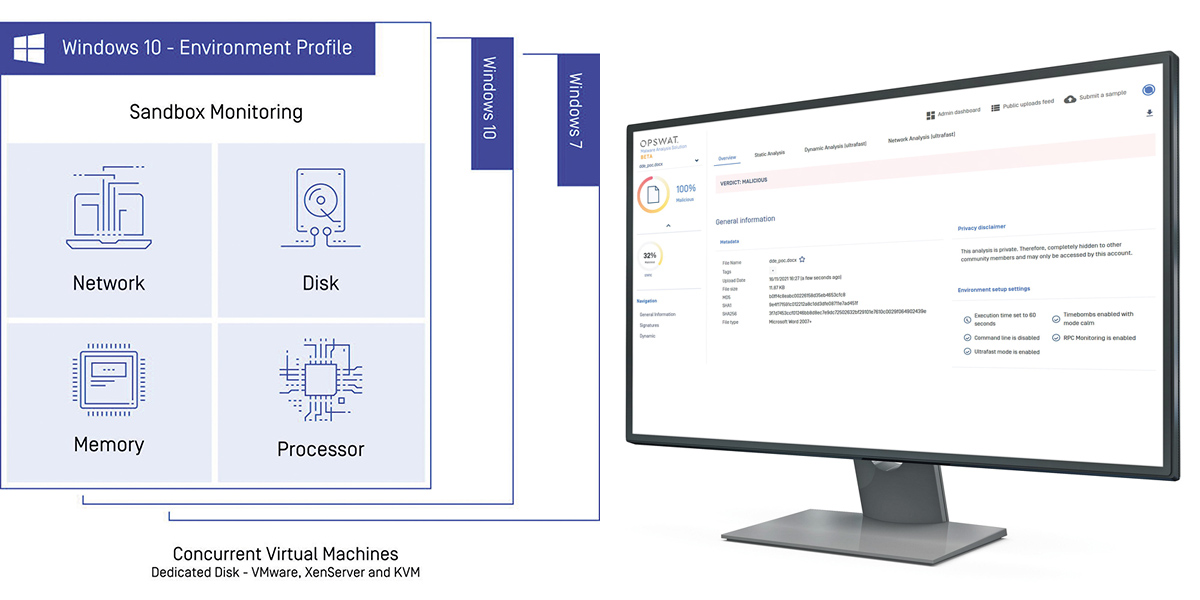The height and width of the screenshot is (600, 1200).
Task: Click the Public uploads feed list icon
Action: (996, 108)
